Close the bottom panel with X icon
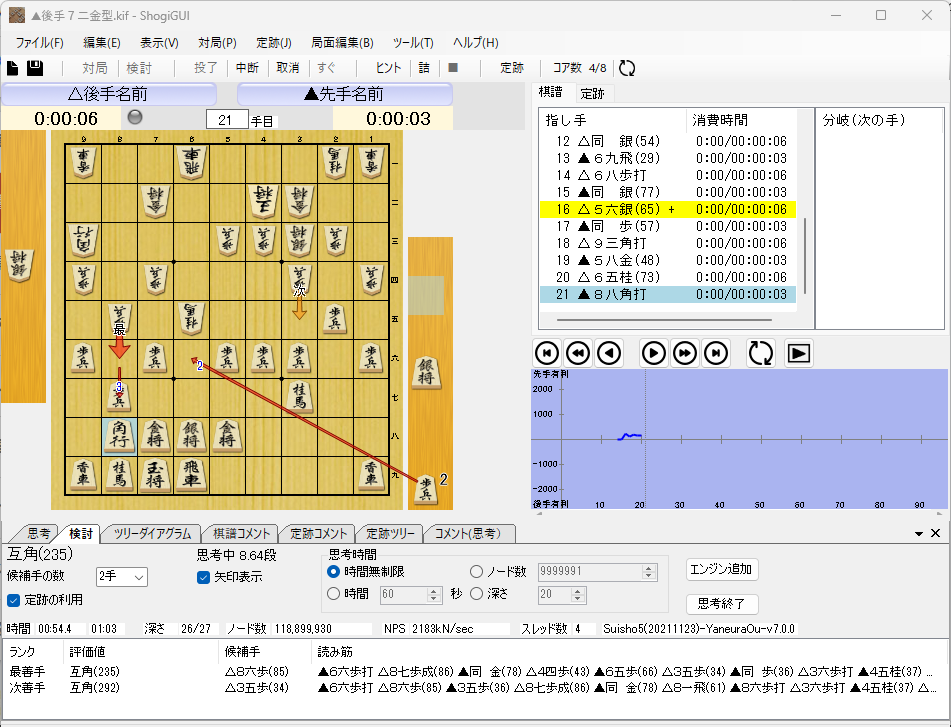Screen dimensions: 951x727 935,533
